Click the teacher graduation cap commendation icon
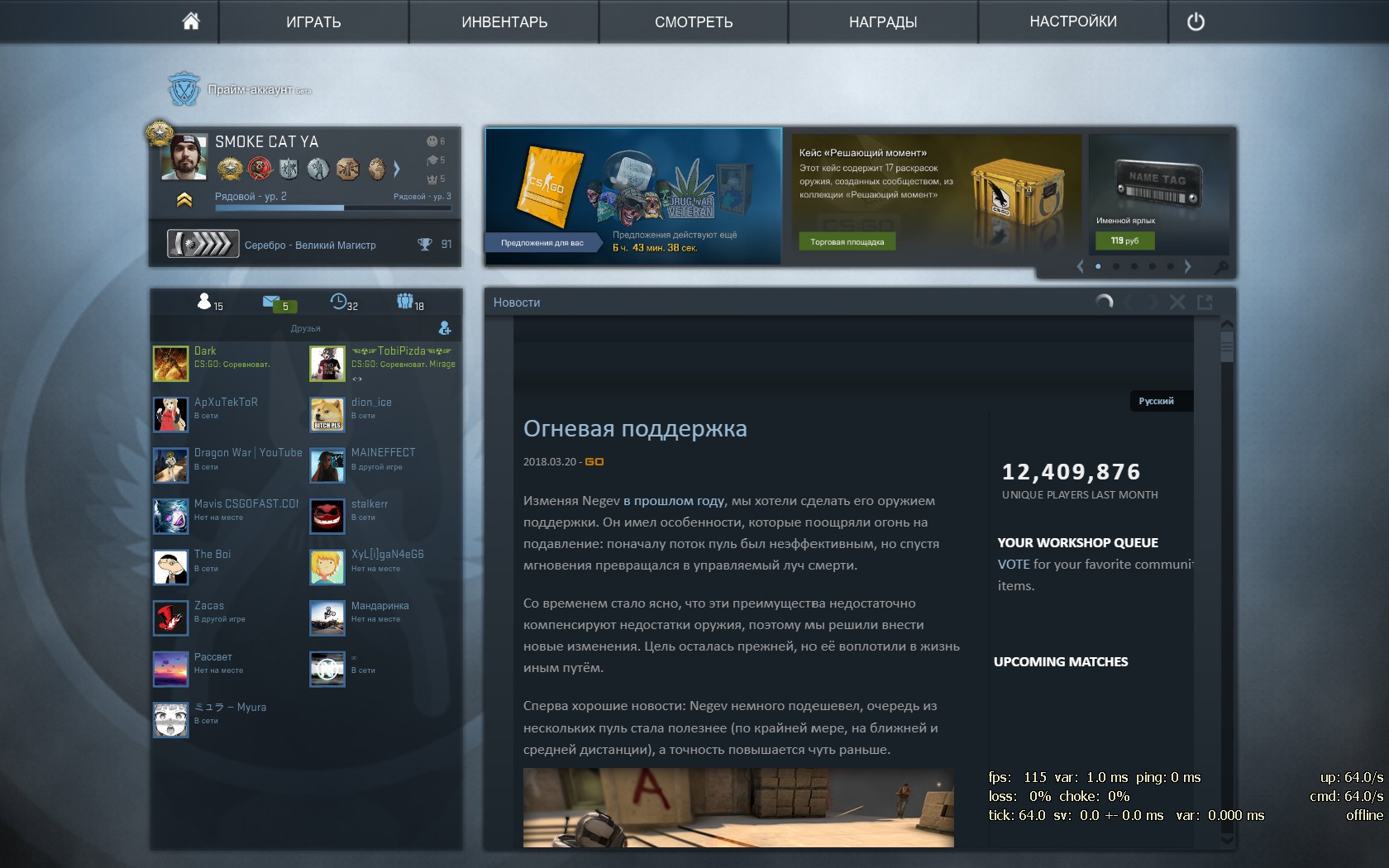 tap(432, 160)
